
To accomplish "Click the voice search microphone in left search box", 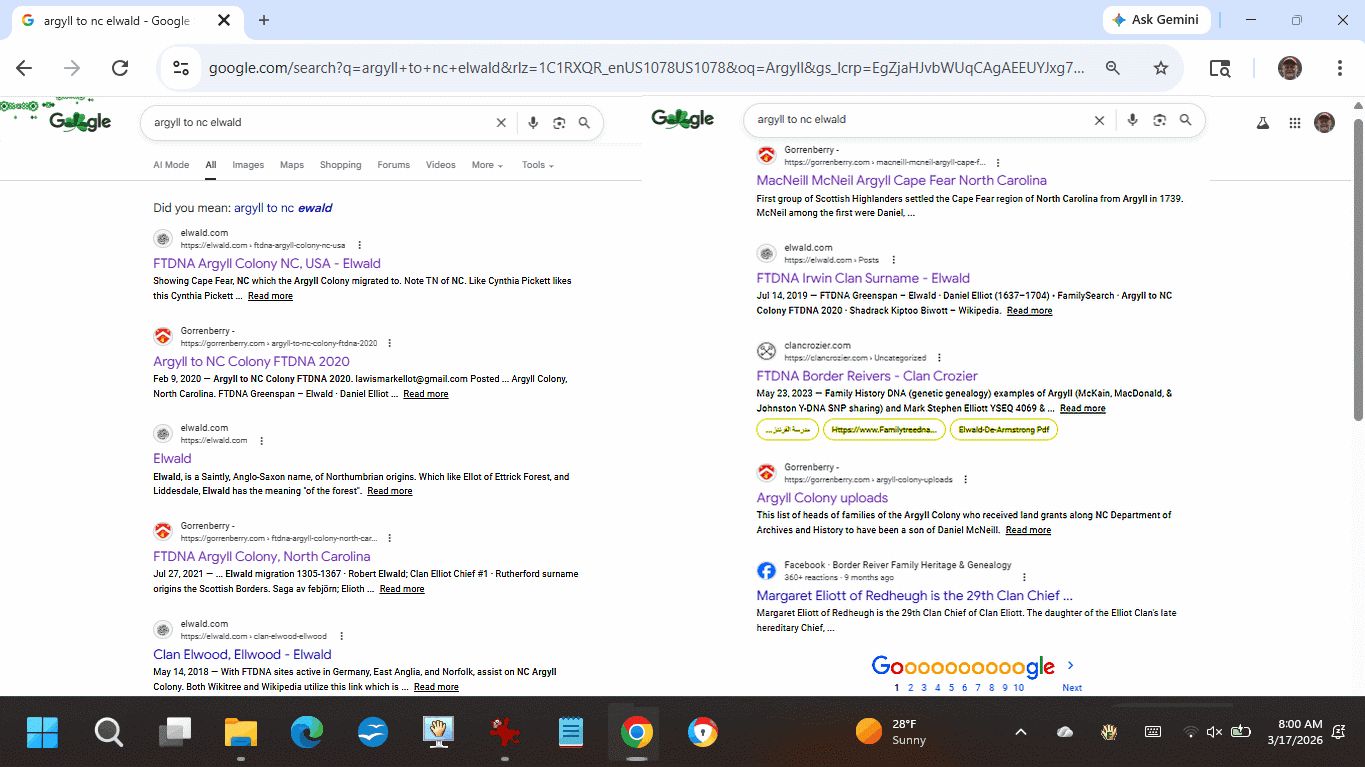I will coord(533,123).
